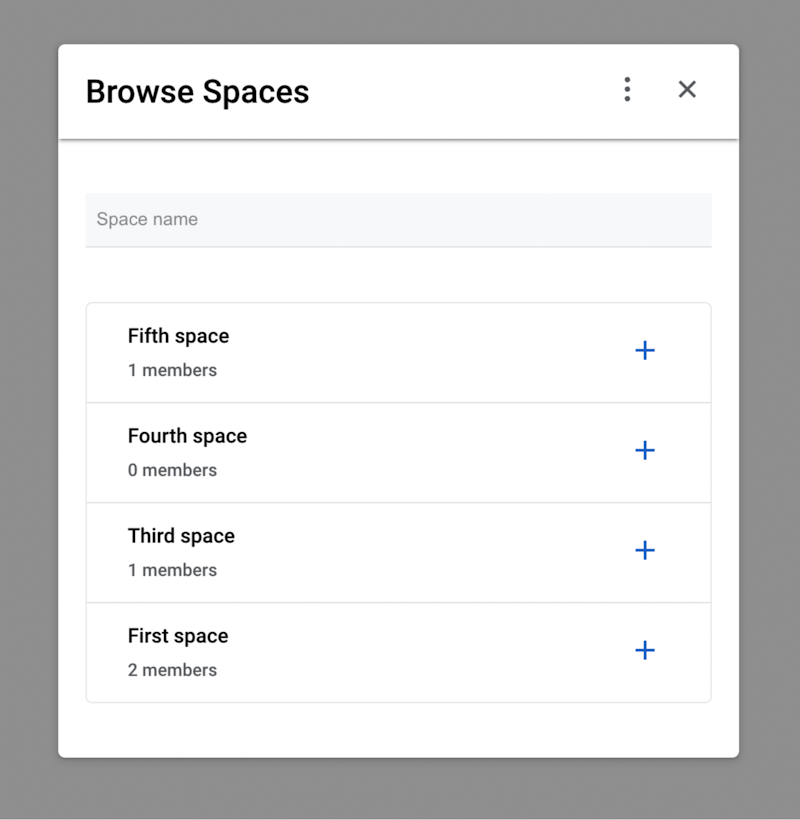Select the join icon for the 0 members space
800x820 pixels.
(x=645, y=451)
